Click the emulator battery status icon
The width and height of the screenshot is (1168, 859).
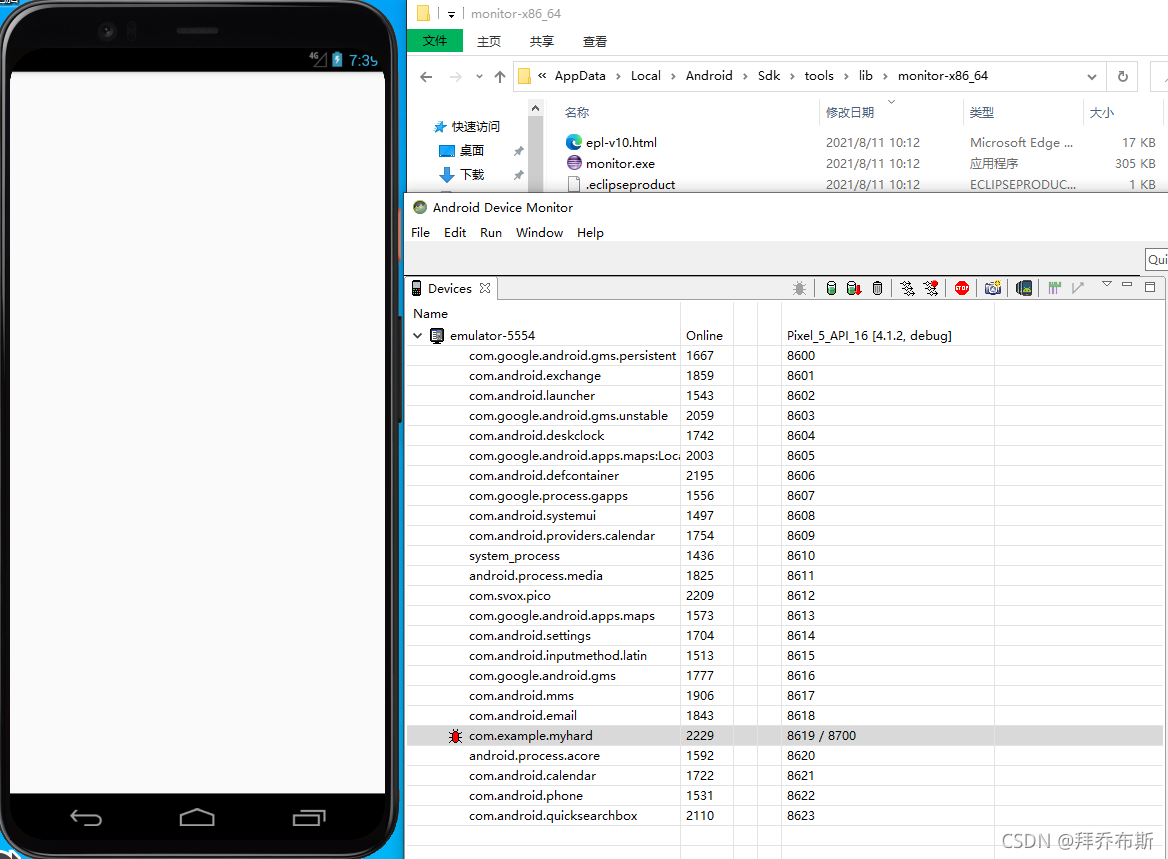tap(337, 60)
